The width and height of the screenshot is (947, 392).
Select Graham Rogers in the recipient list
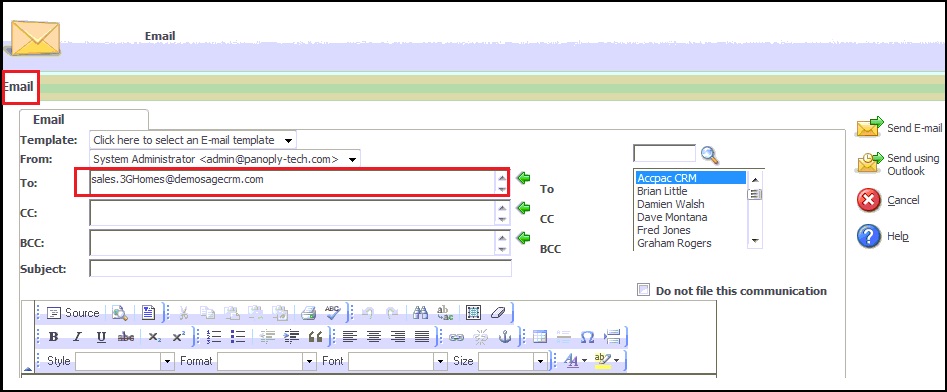pos(674,243)
